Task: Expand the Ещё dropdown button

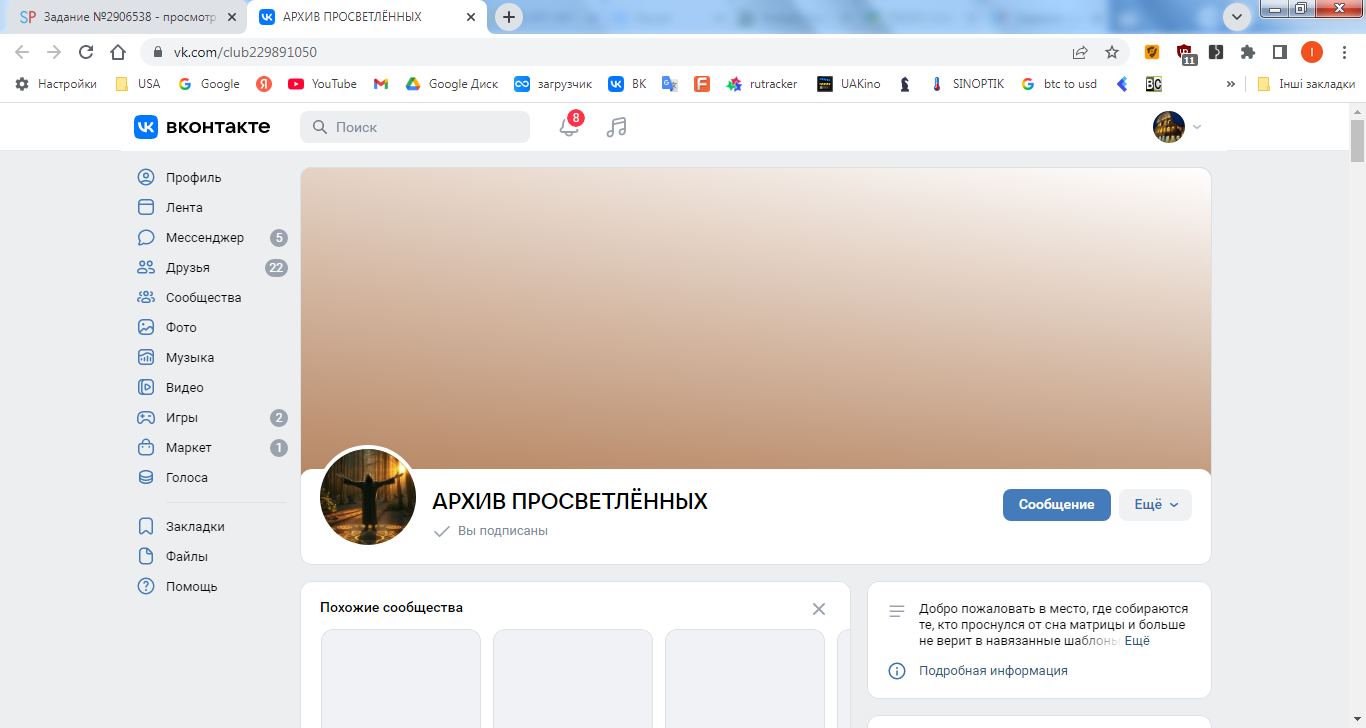Action: tap(1155, 505)
